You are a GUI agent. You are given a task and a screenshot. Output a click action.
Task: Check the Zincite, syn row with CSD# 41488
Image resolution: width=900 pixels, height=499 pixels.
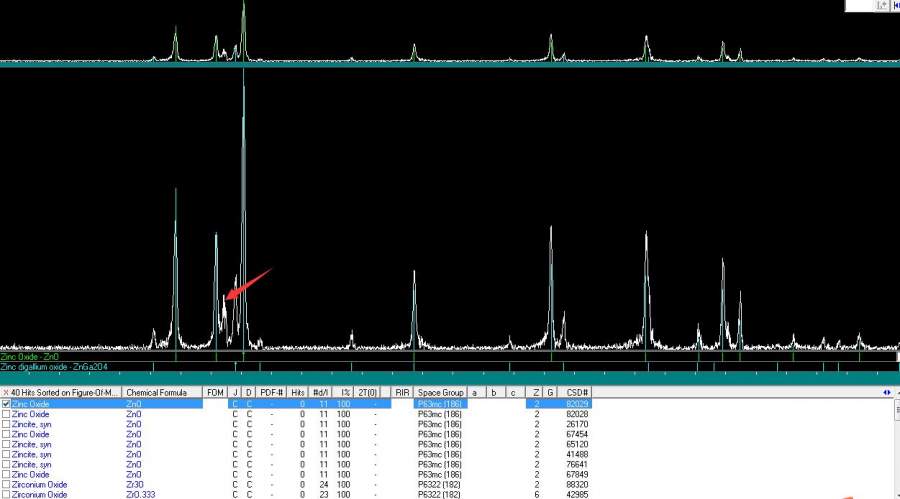pyautogui.click(x=6, y=454)
